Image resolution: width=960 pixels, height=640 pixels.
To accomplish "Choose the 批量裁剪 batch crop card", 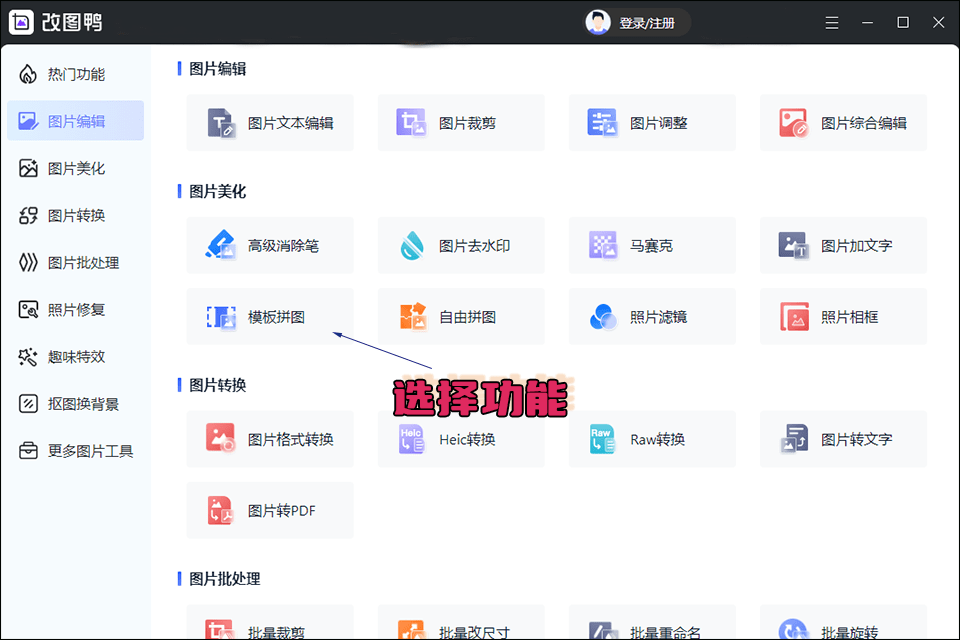I will [270, 622].
